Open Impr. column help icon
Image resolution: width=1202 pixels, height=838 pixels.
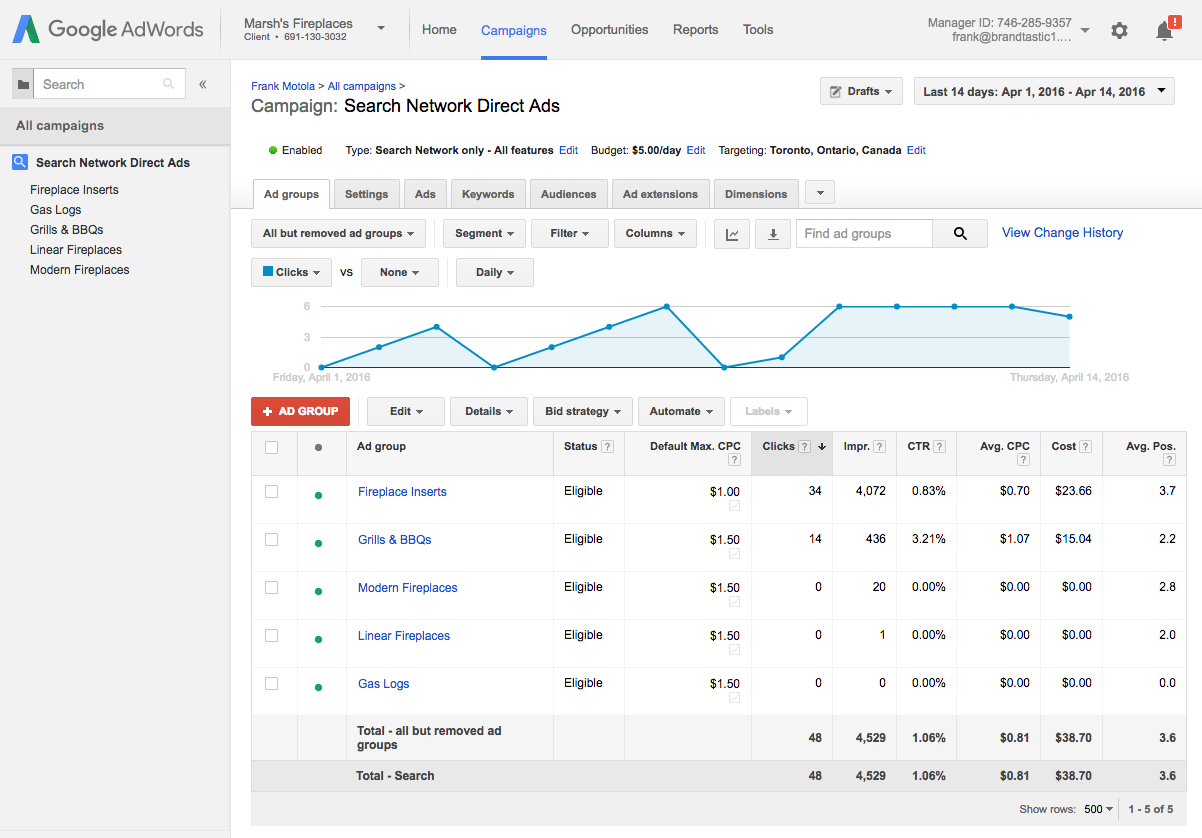pos(879,447)
